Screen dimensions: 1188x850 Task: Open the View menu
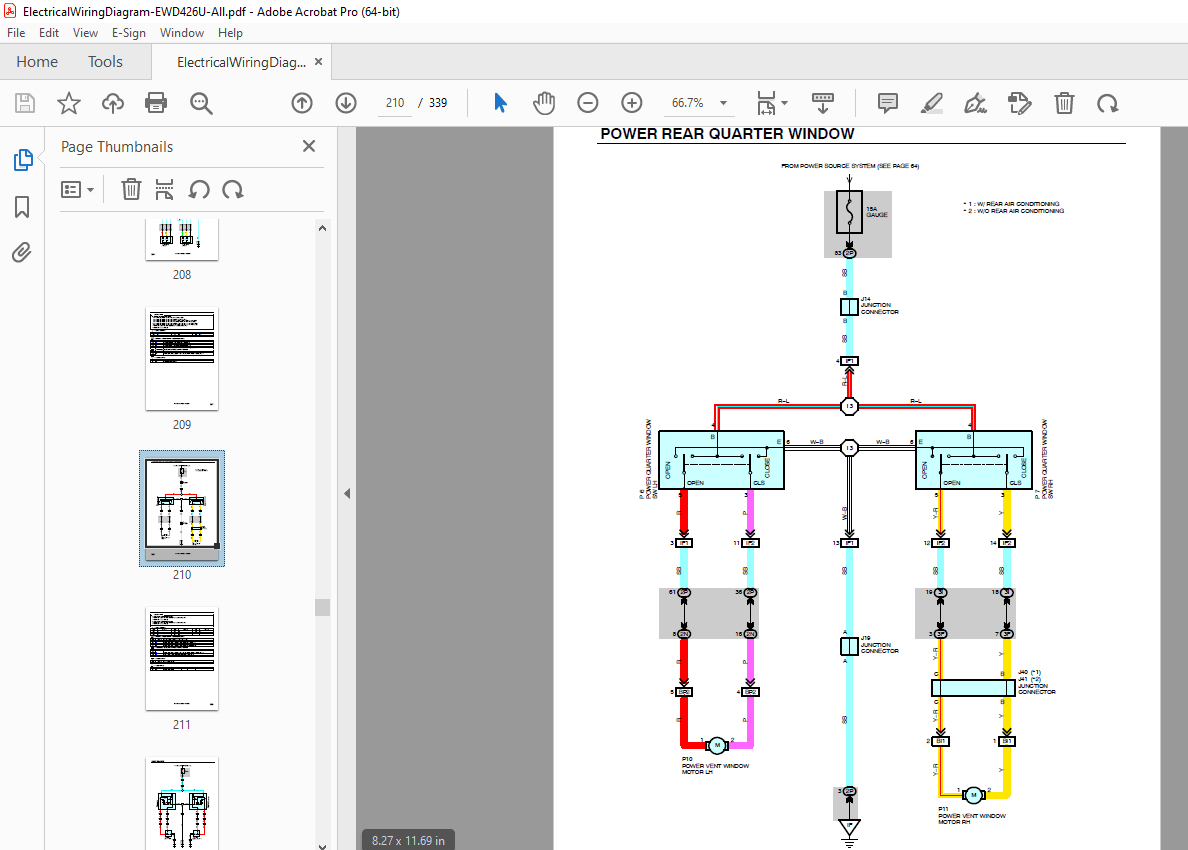pos(85,33)
